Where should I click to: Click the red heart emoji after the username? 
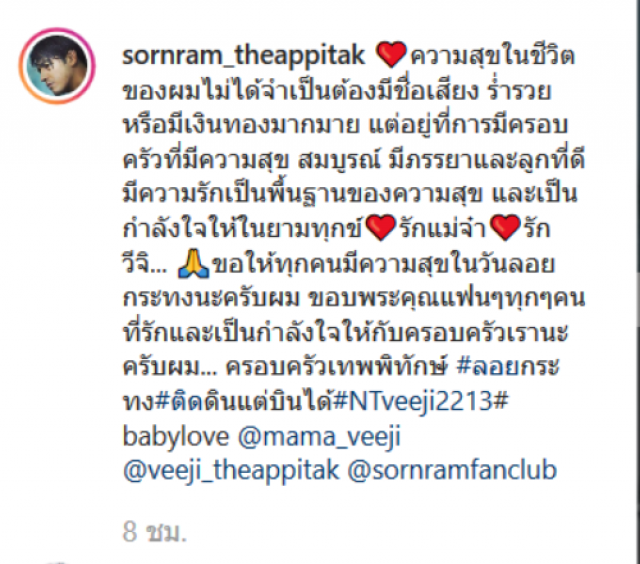click(x=391, y=54)
